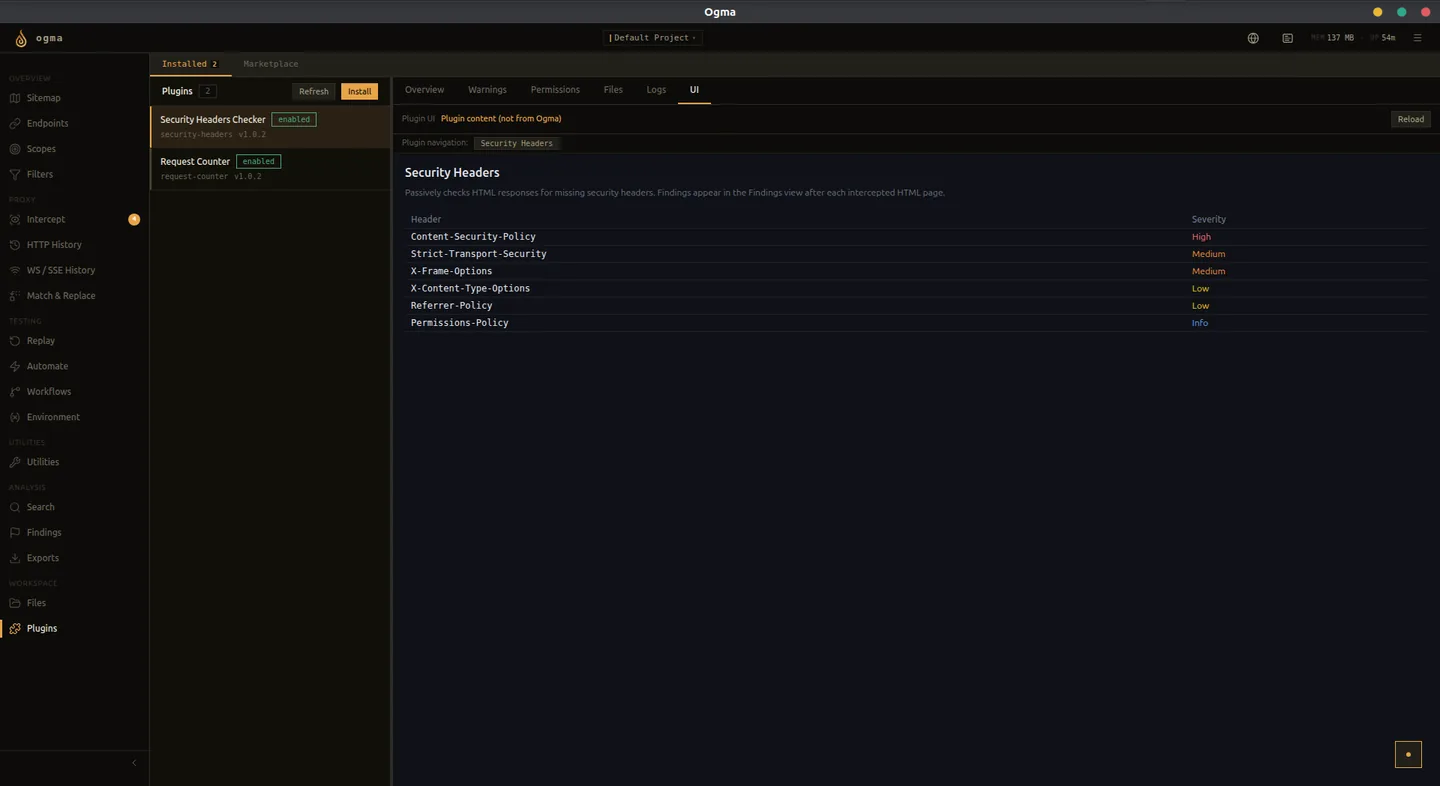This screenshot has height=786, width=1440.
Task: Click enabled badge of Request Counter
Action: pos(258,161)
